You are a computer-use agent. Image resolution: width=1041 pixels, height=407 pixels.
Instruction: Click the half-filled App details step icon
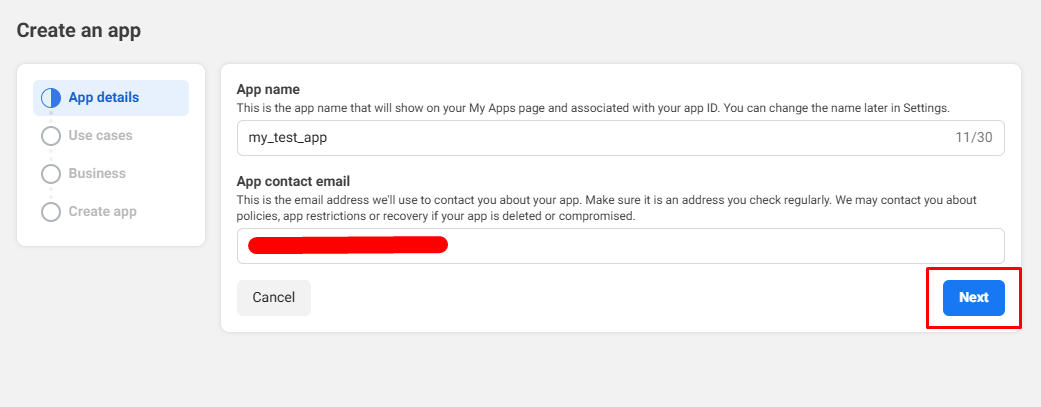point(50,98)
